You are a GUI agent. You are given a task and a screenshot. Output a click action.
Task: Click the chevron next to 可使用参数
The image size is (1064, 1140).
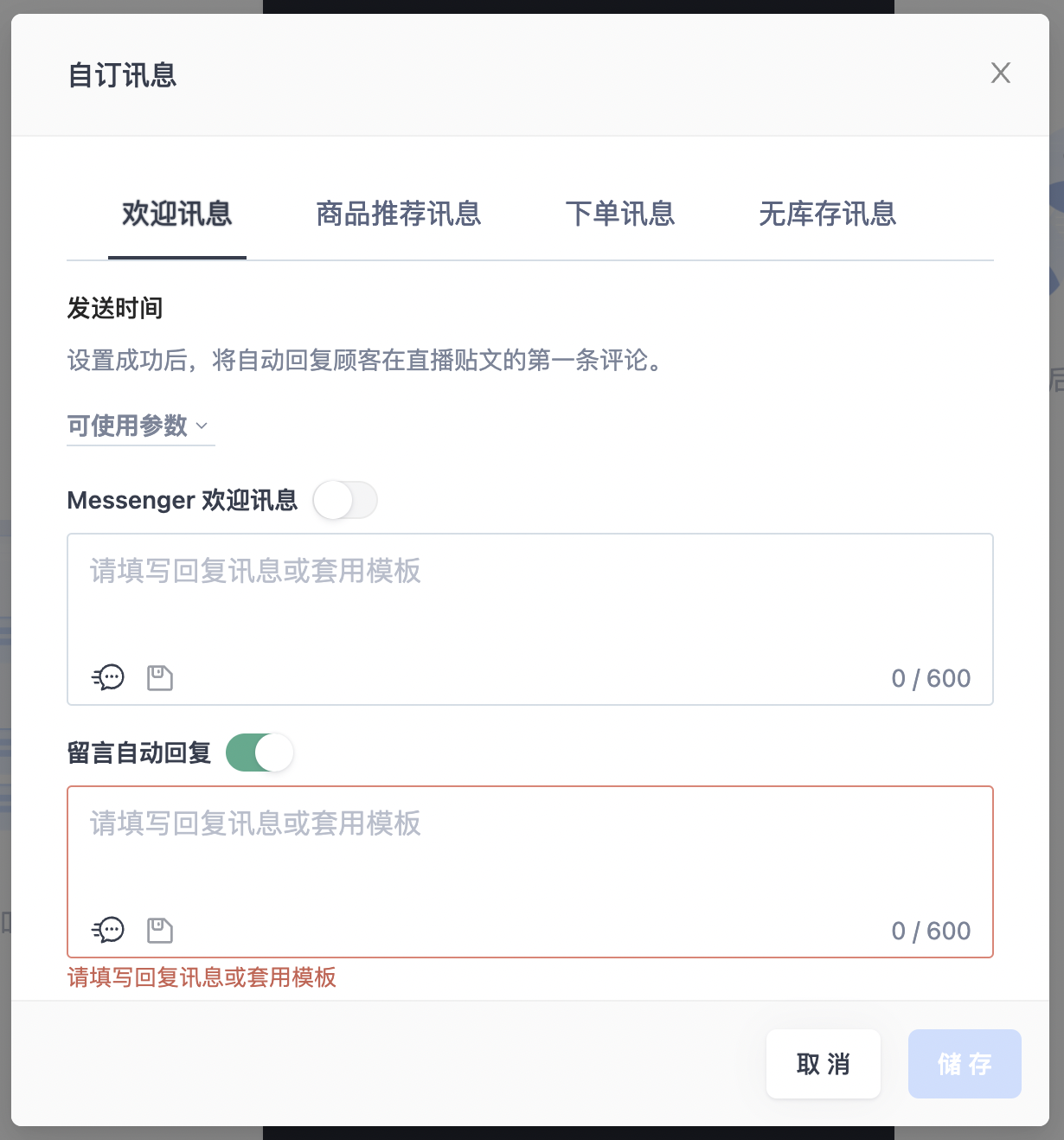[x=203, y=426]
